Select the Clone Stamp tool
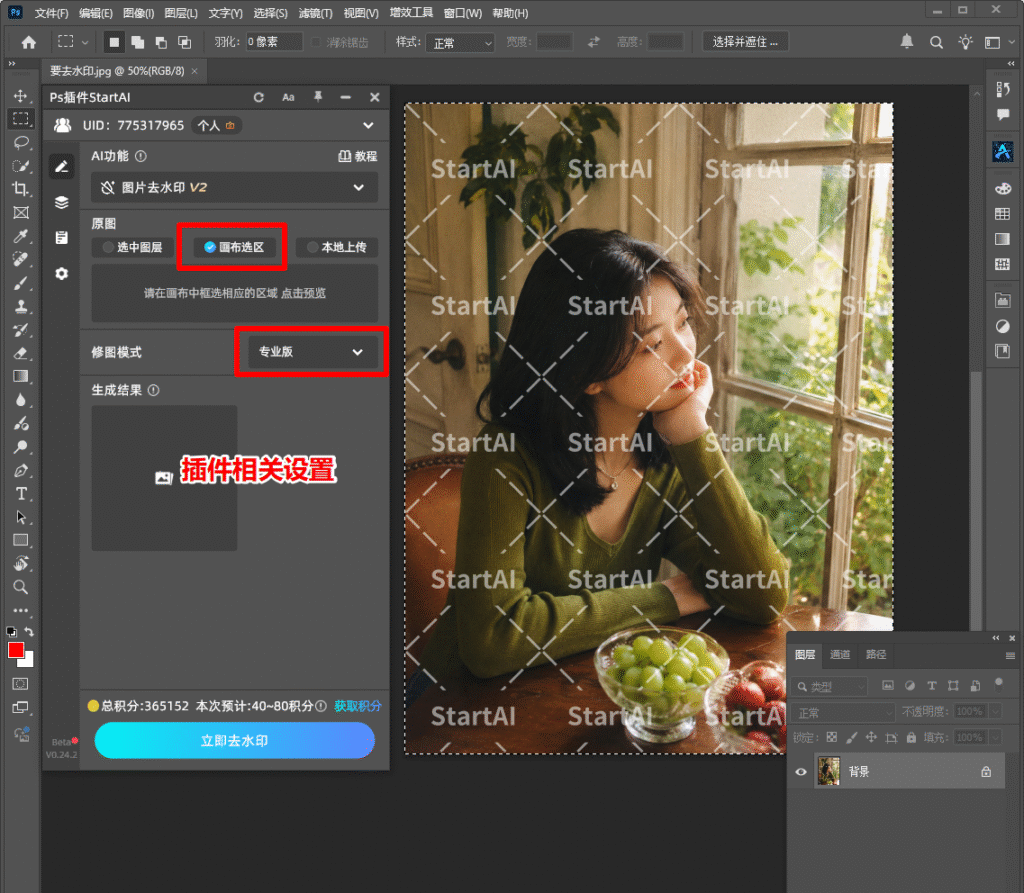 click(x=20, y=306)
